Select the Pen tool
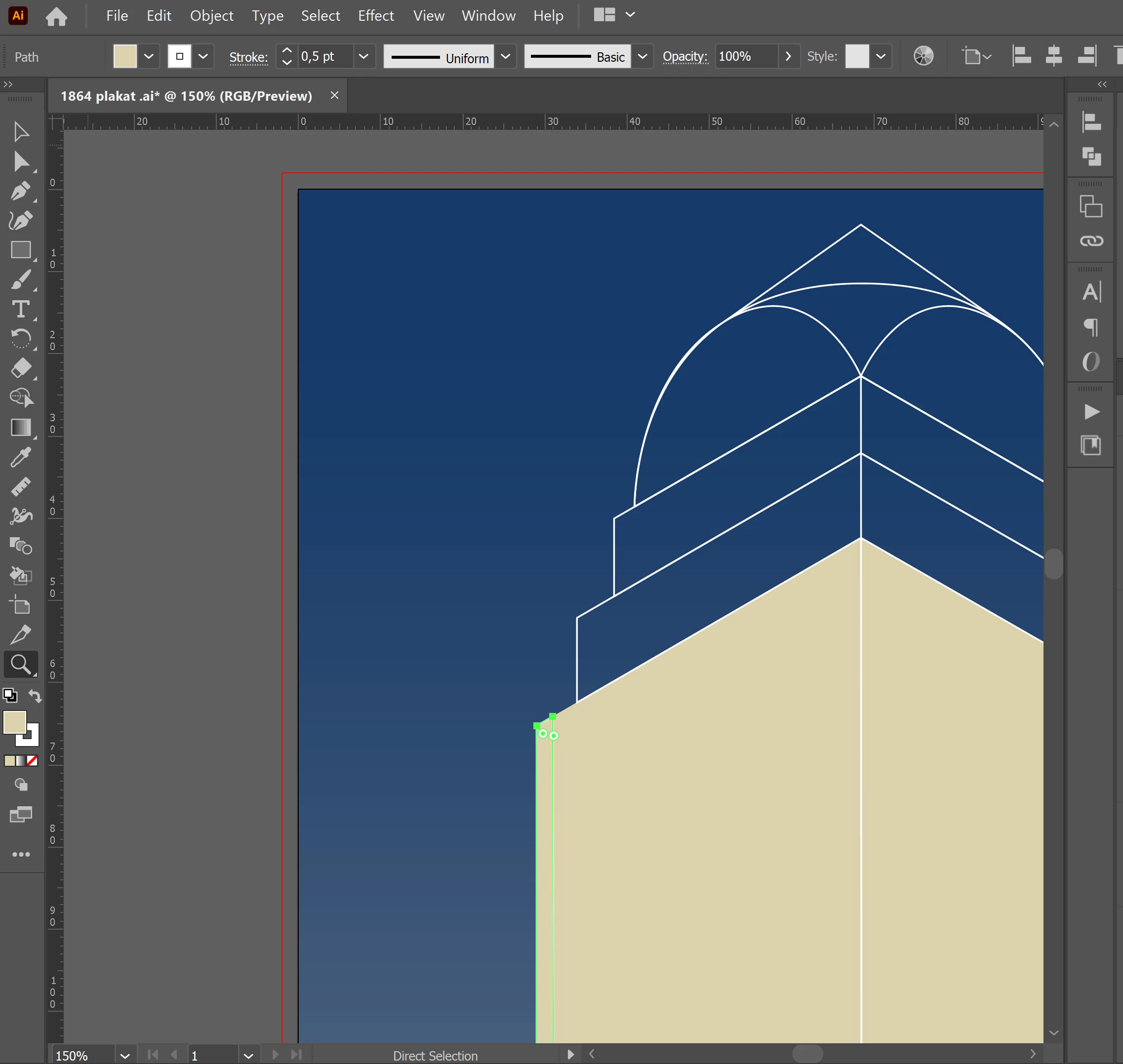This screenshot has height=1064, width=1123. [20, 191]
